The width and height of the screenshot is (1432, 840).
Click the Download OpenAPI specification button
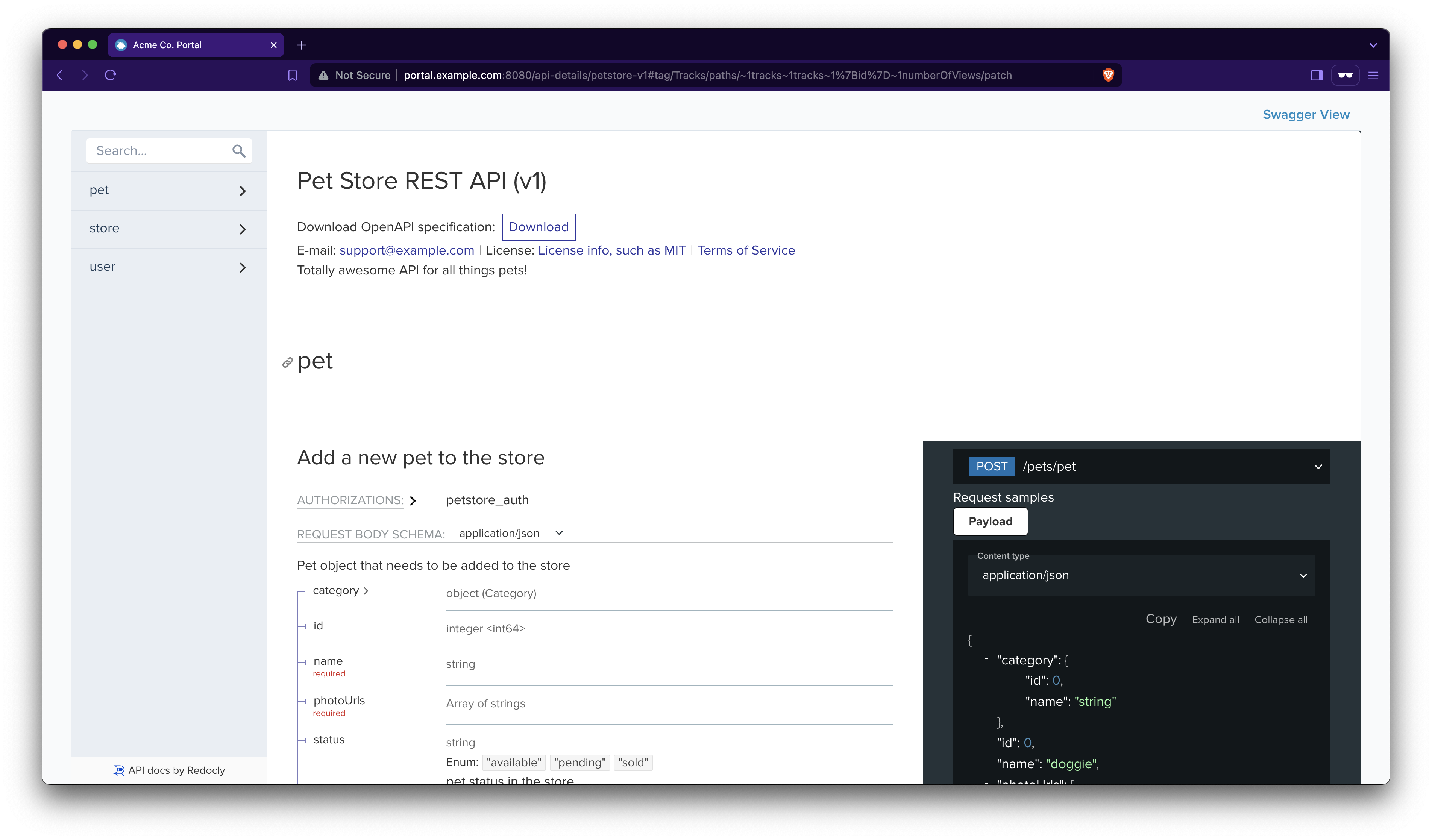coord(539,227)
